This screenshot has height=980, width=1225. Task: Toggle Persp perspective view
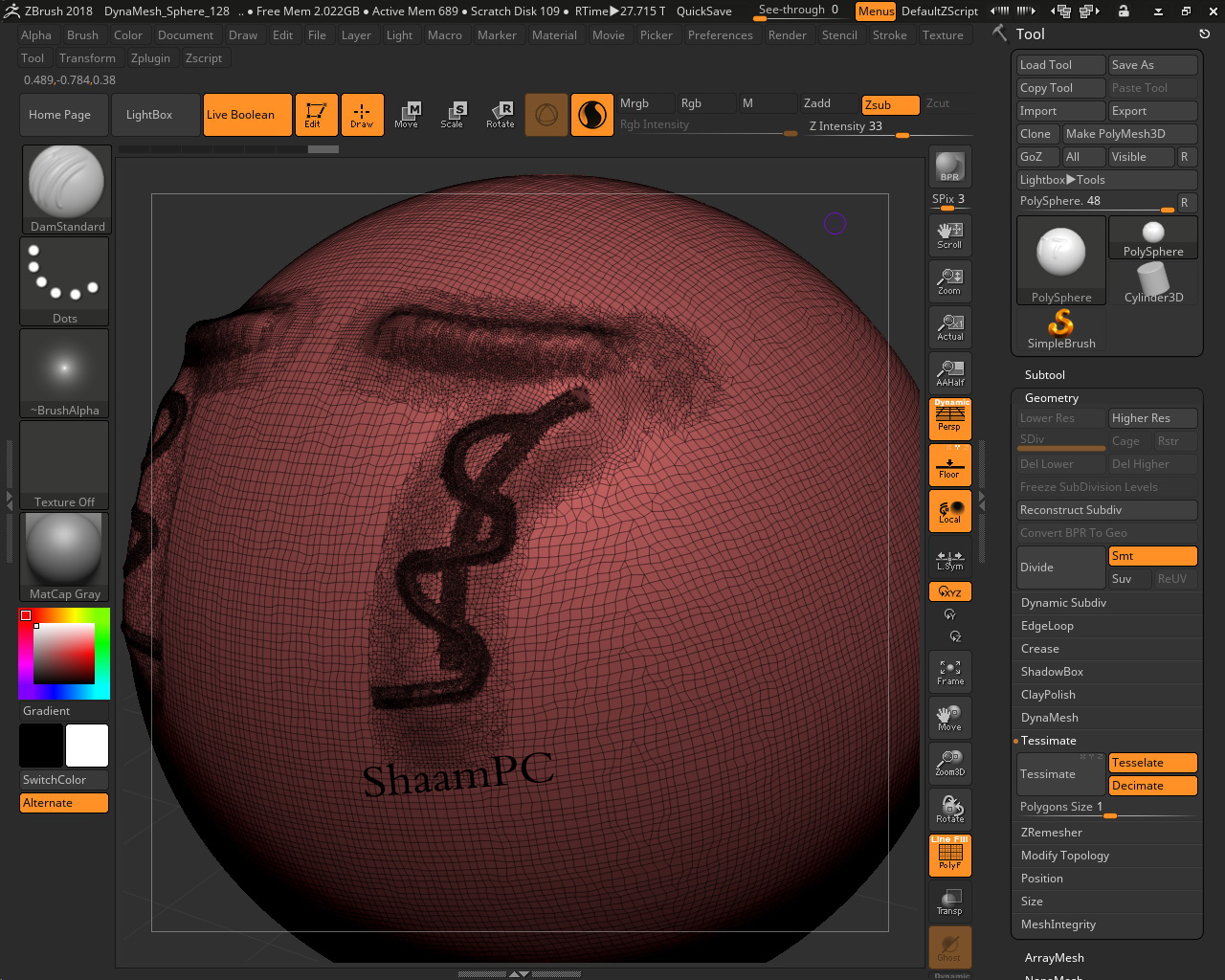[949, 419]
